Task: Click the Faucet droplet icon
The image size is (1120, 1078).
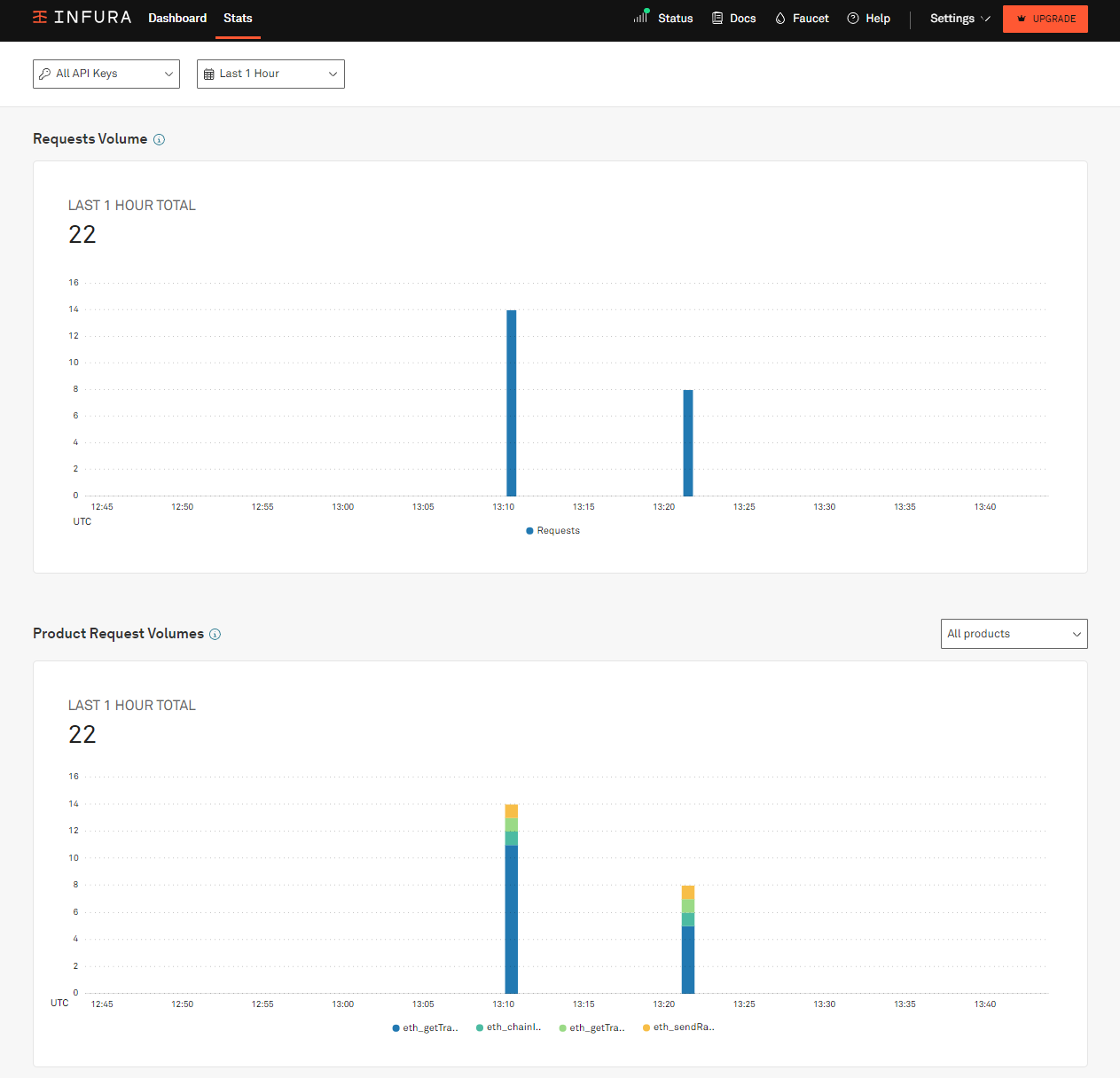Action: pos(780,18)
